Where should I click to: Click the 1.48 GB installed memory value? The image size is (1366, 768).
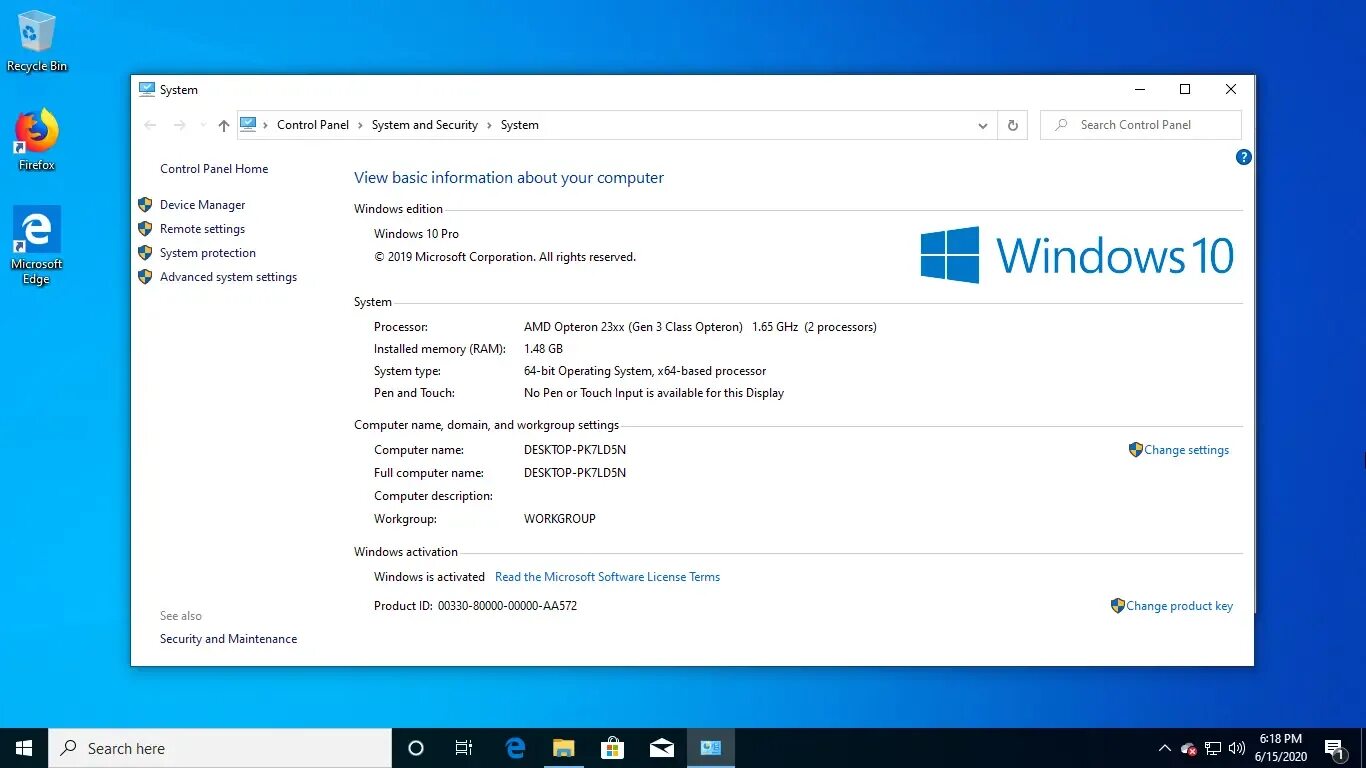click(543, 349)
